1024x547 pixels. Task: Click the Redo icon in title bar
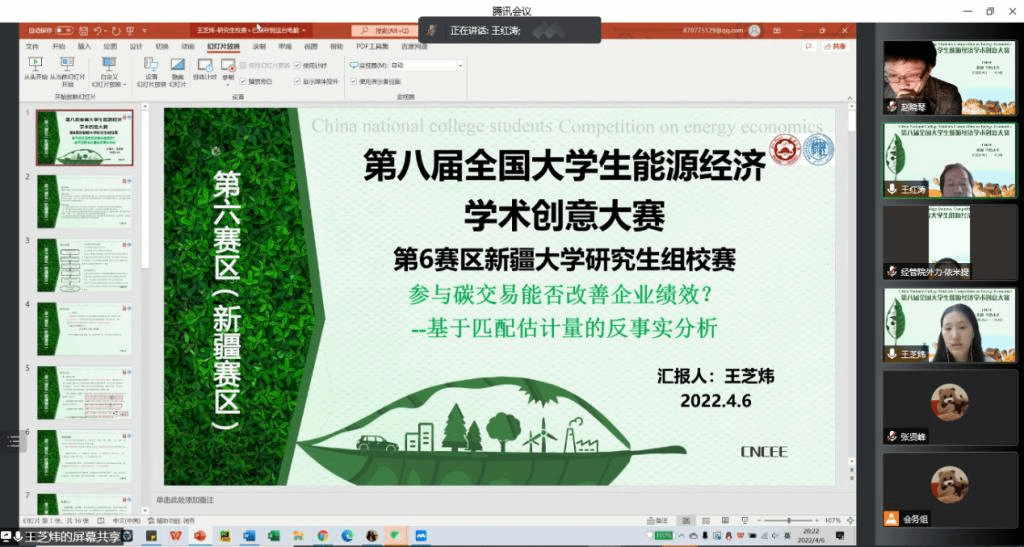[x=116, y=31]
